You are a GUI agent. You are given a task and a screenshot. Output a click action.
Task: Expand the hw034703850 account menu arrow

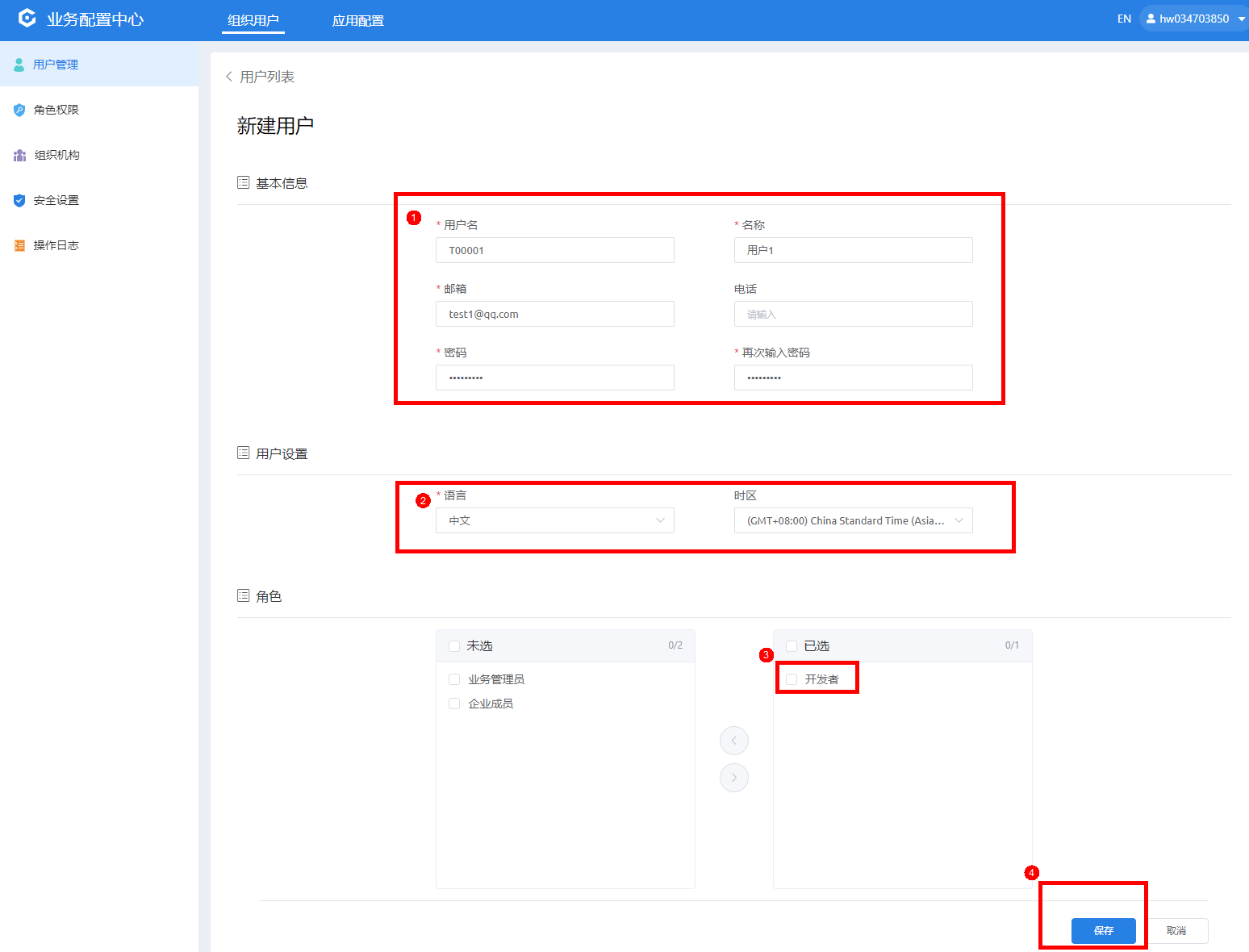(x=1241, y=19)
